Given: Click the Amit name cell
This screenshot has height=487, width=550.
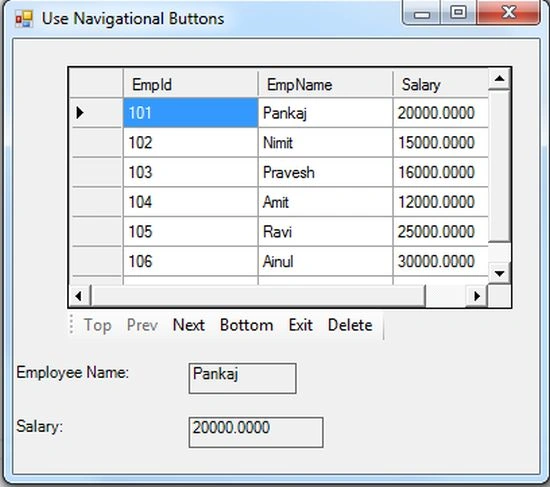Looking at the screenshot, I should point(326,202).
